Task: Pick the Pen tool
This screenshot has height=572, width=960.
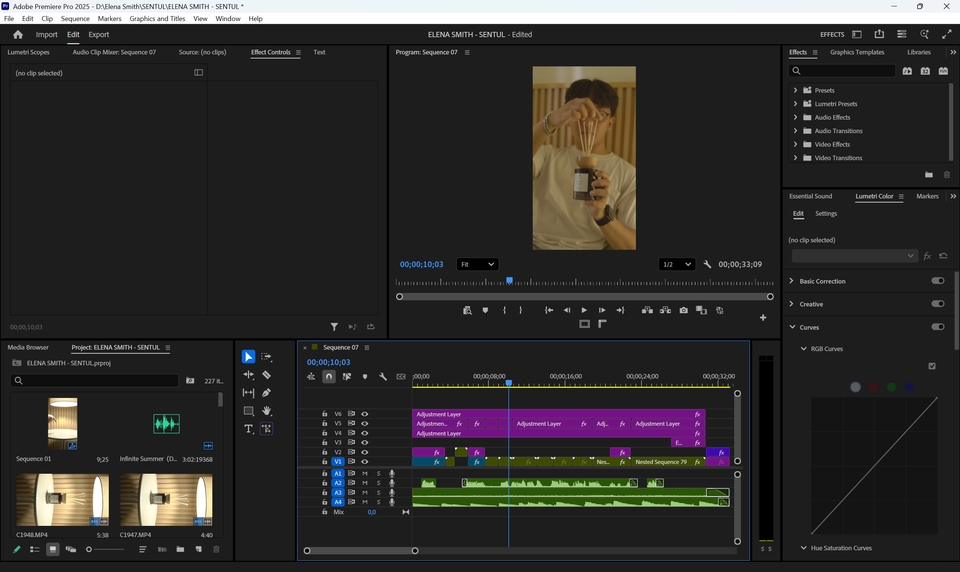Action: 266,393
